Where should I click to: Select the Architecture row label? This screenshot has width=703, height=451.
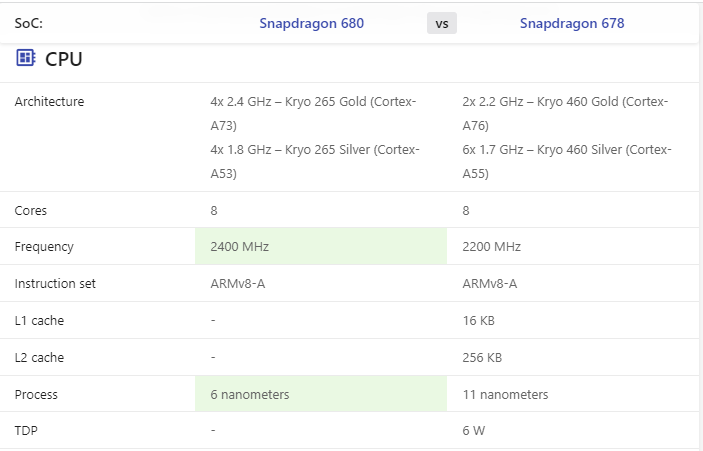[x=49, y=102]
